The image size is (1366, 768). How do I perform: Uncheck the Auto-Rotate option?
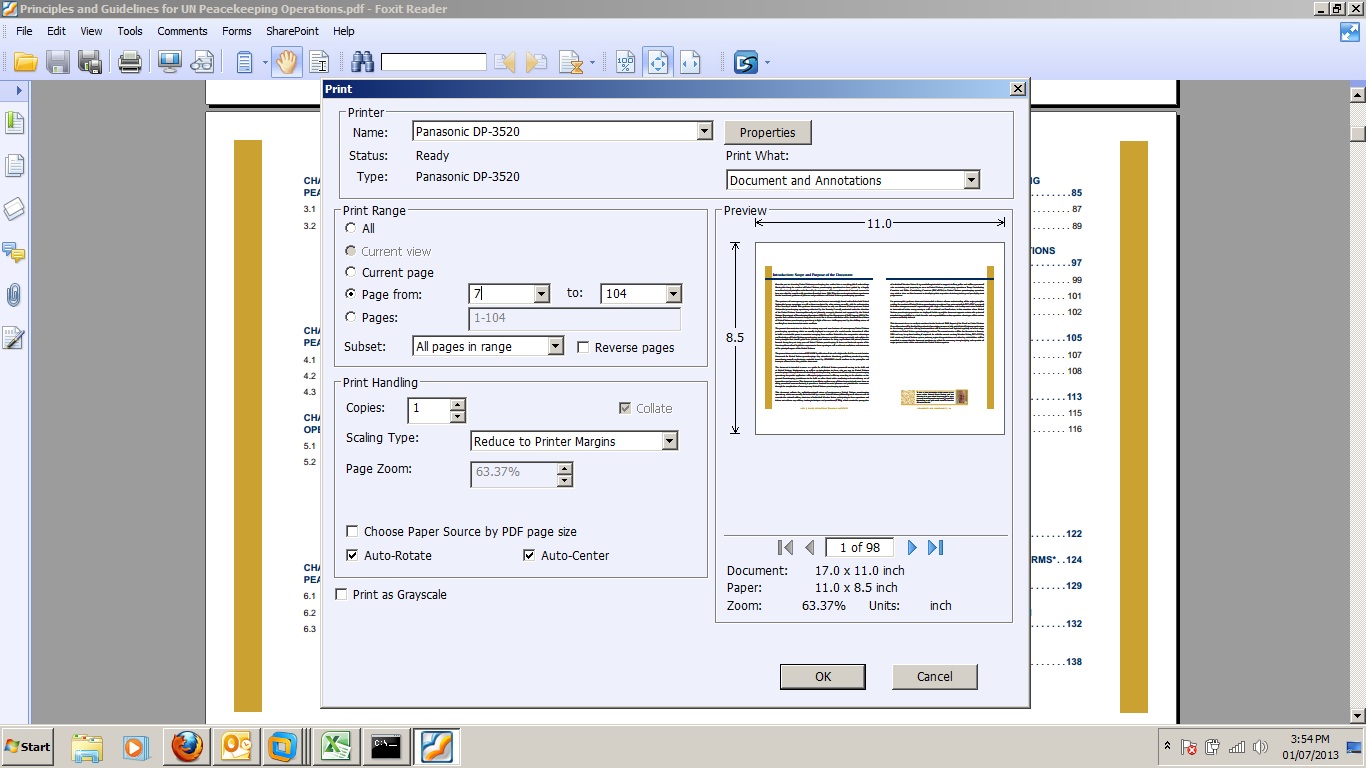pos(351,555)
